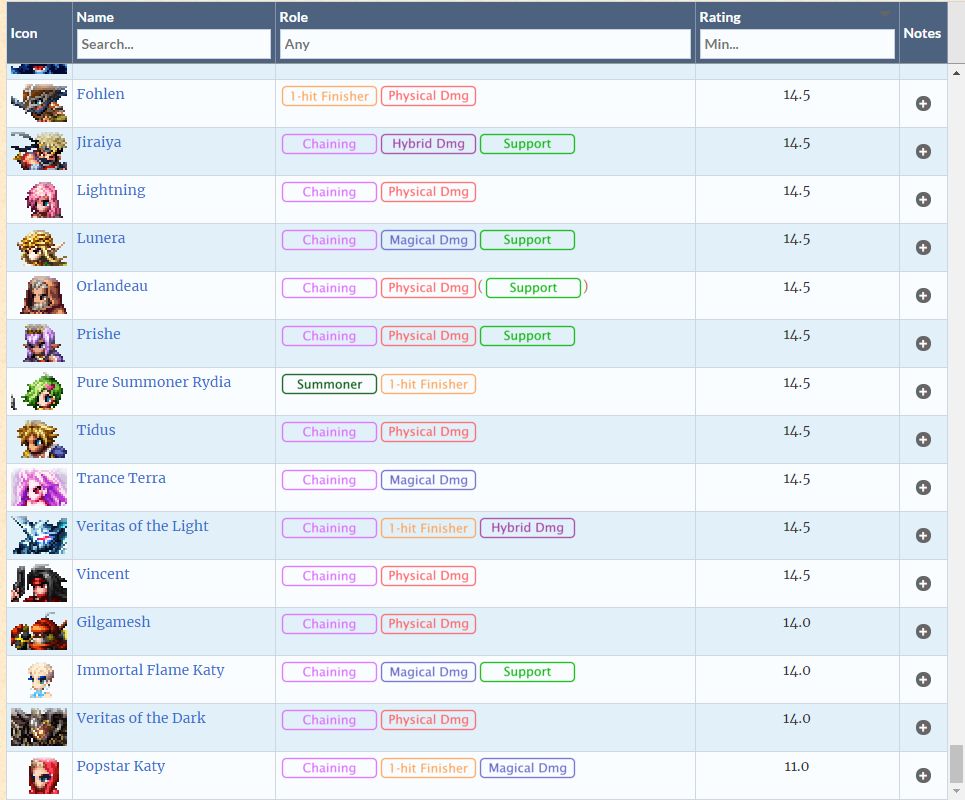965x800 pixels.
Task: Click the Summoner role tag
Action: tap(329, 384)
